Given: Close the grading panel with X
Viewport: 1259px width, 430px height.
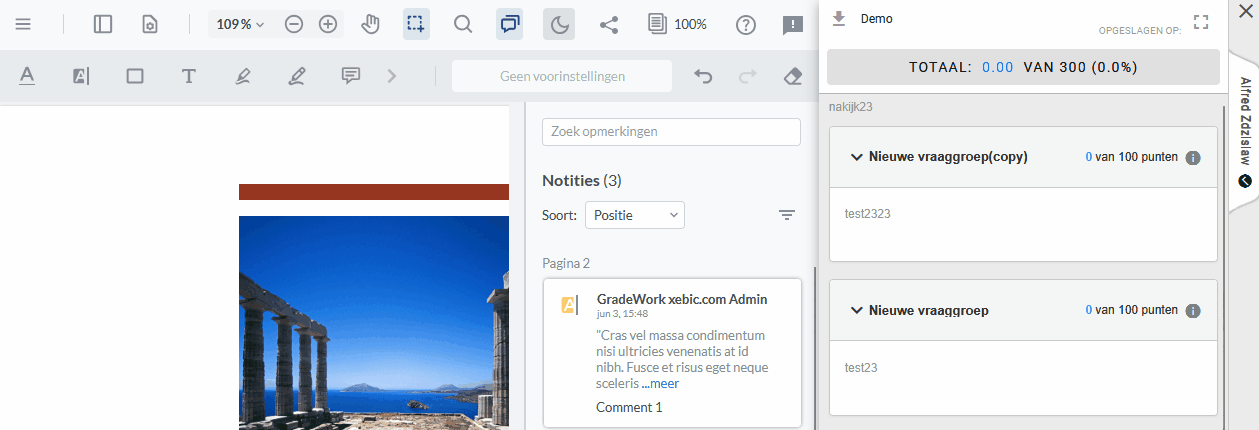Looking at the screenshot, I should (1245, 11).
